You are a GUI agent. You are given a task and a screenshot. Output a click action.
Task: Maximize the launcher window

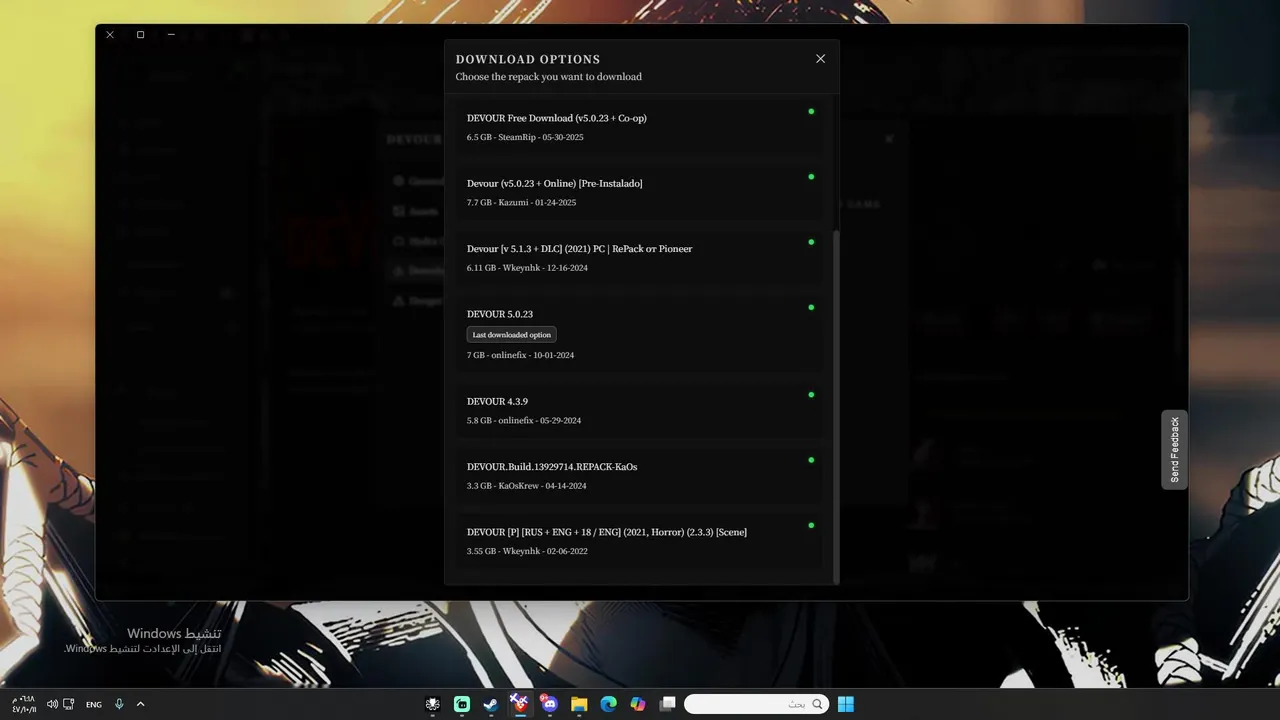click(x=140, y=35)
